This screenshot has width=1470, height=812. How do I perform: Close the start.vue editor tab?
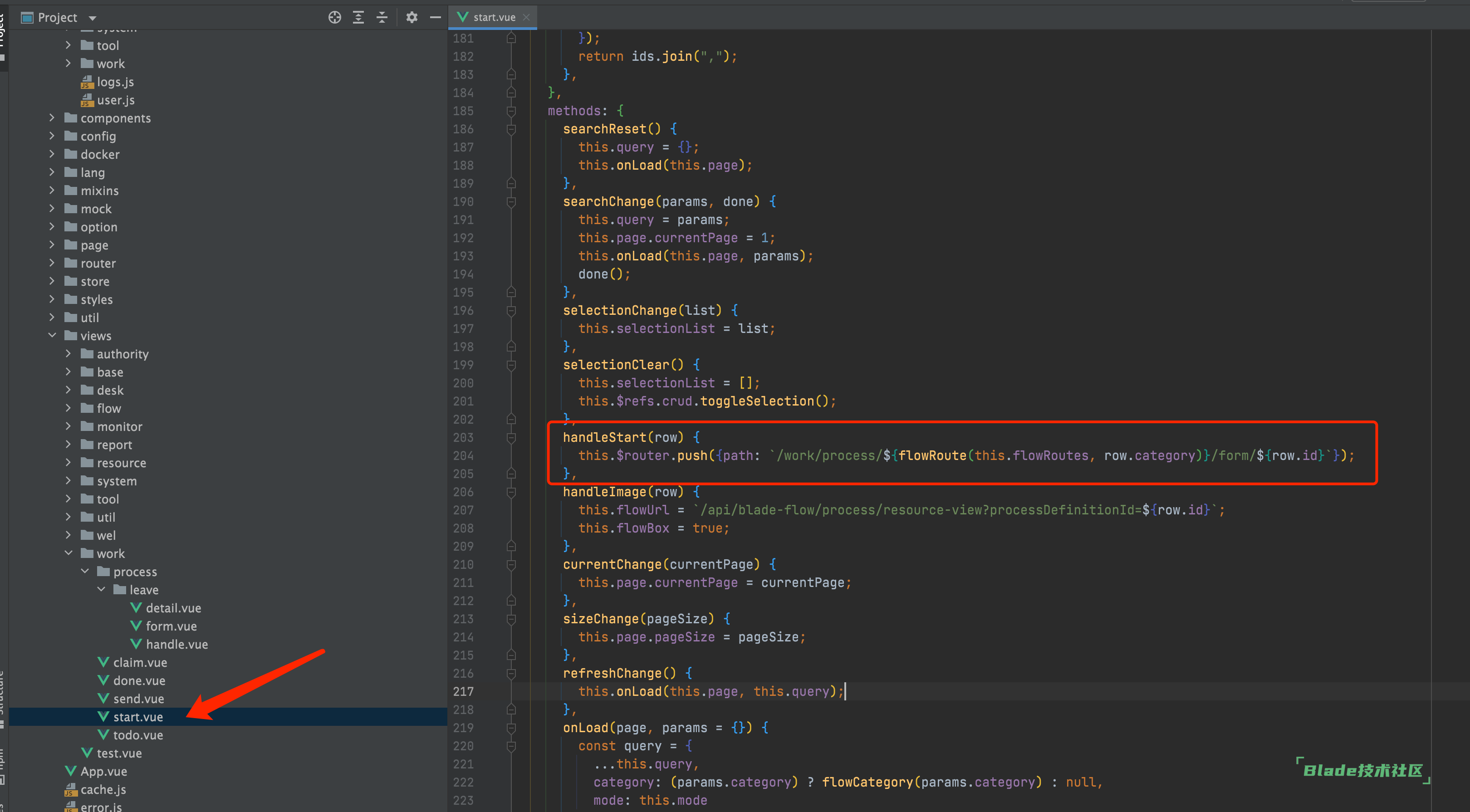tap(526, 17)
